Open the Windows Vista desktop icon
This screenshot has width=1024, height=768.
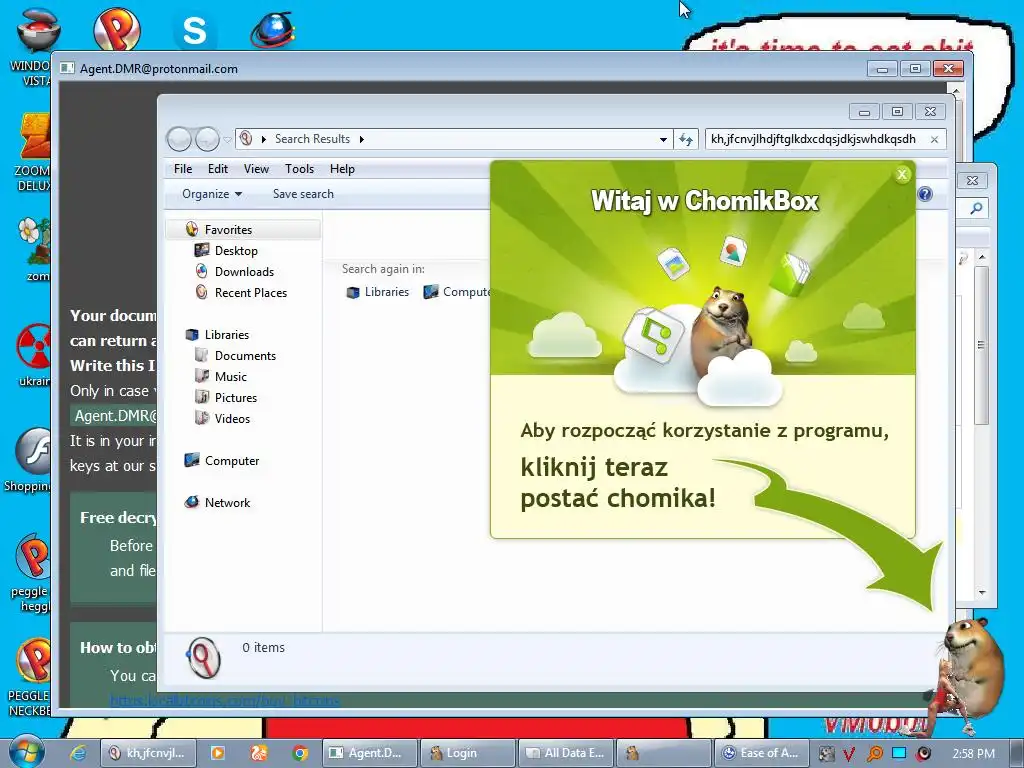click(34, 47)
